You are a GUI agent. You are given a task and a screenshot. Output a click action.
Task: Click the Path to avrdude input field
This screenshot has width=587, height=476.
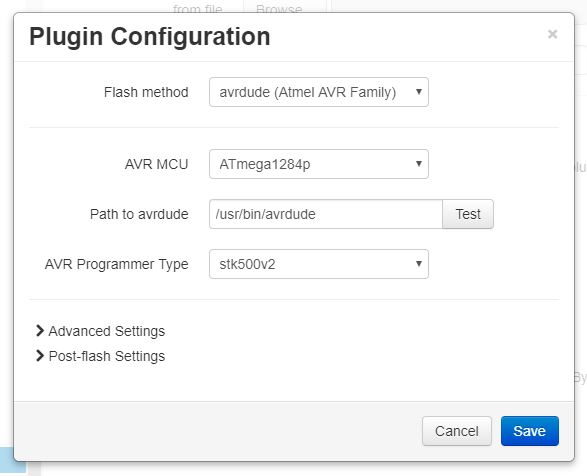pos(326,214)
